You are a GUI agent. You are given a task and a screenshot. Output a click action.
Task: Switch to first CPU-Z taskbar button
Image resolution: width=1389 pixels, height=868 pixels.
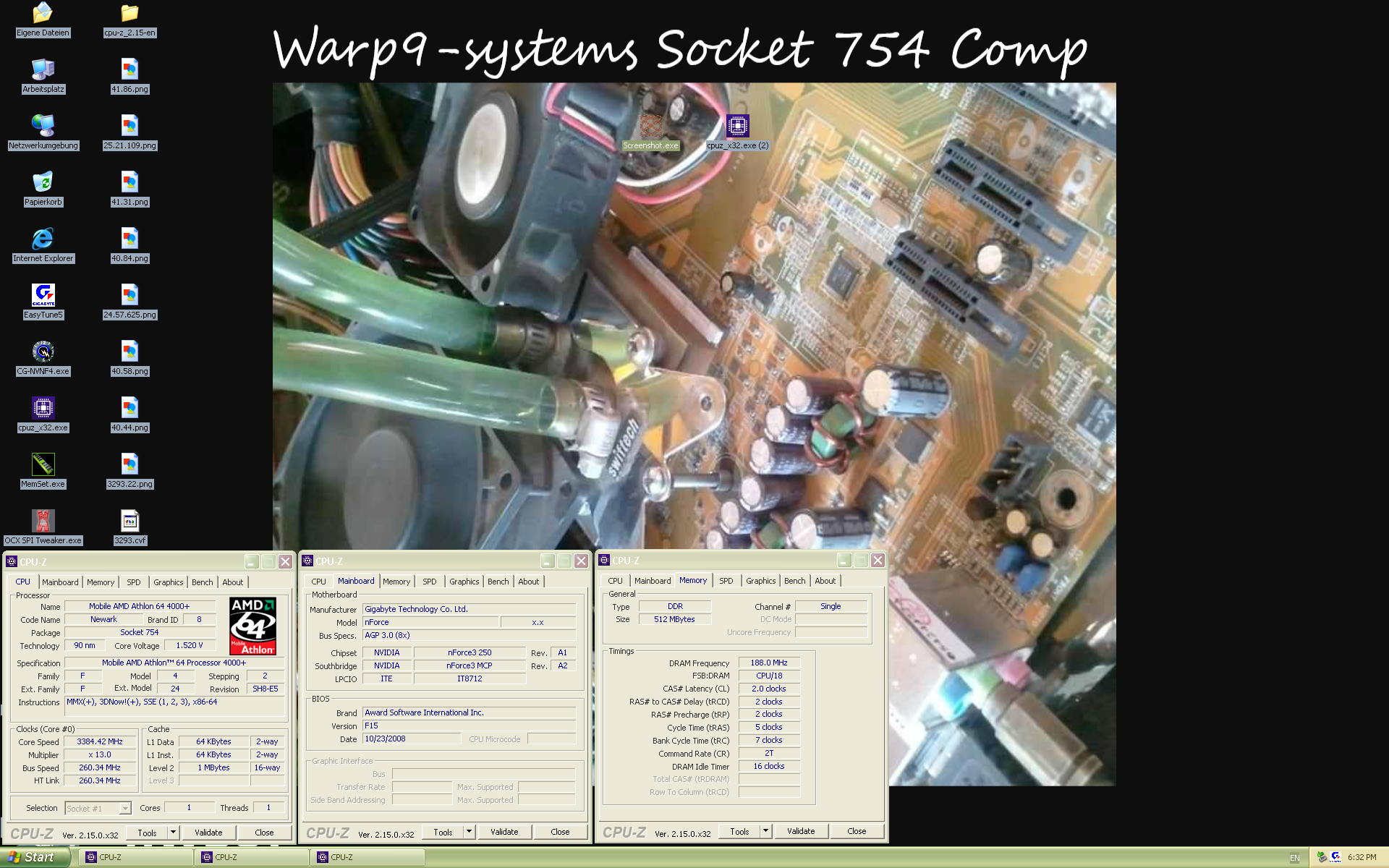tap(135, 857)
